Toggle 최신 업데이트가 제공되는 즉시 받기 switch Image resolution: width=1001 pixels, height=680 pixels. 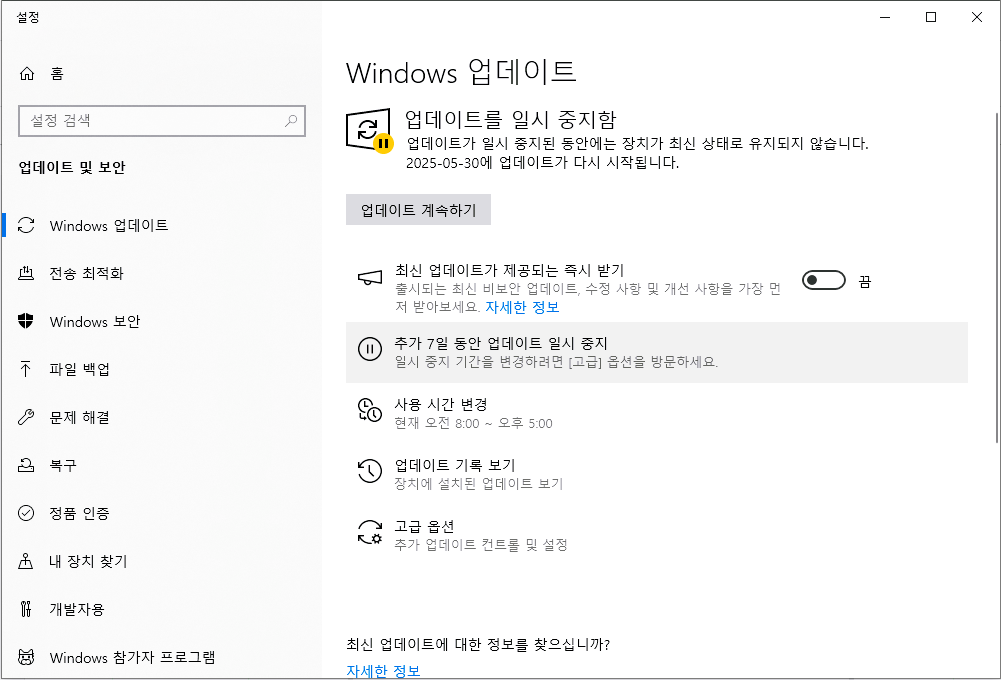(824, 280)
